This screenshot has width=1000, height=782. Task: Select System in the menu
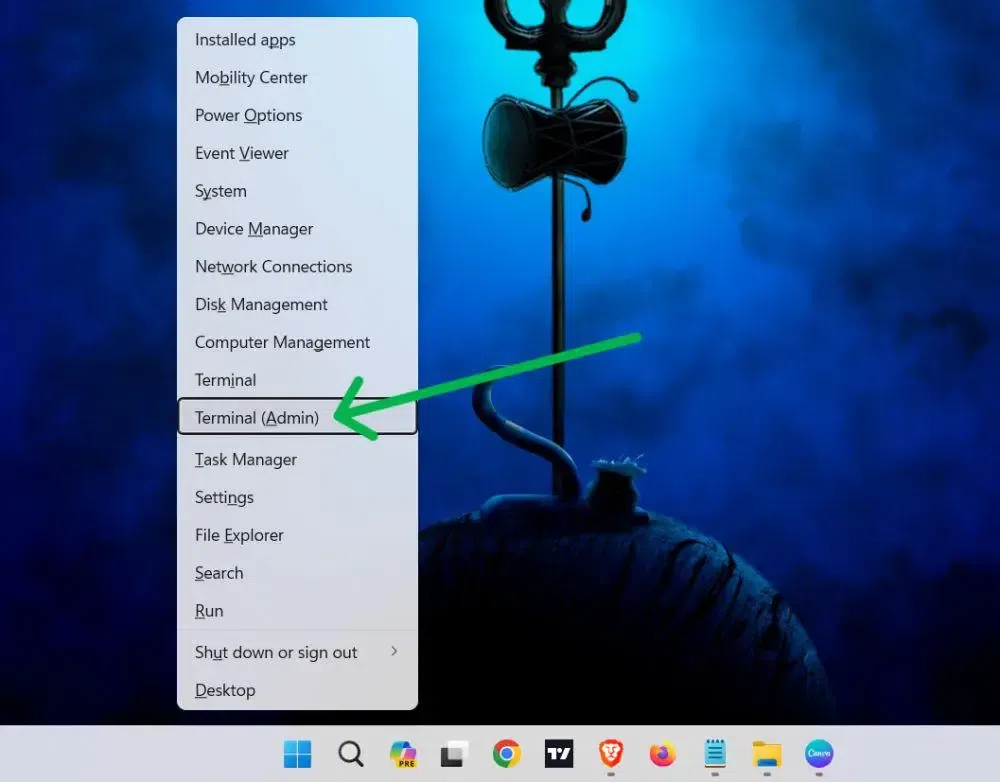297,191
